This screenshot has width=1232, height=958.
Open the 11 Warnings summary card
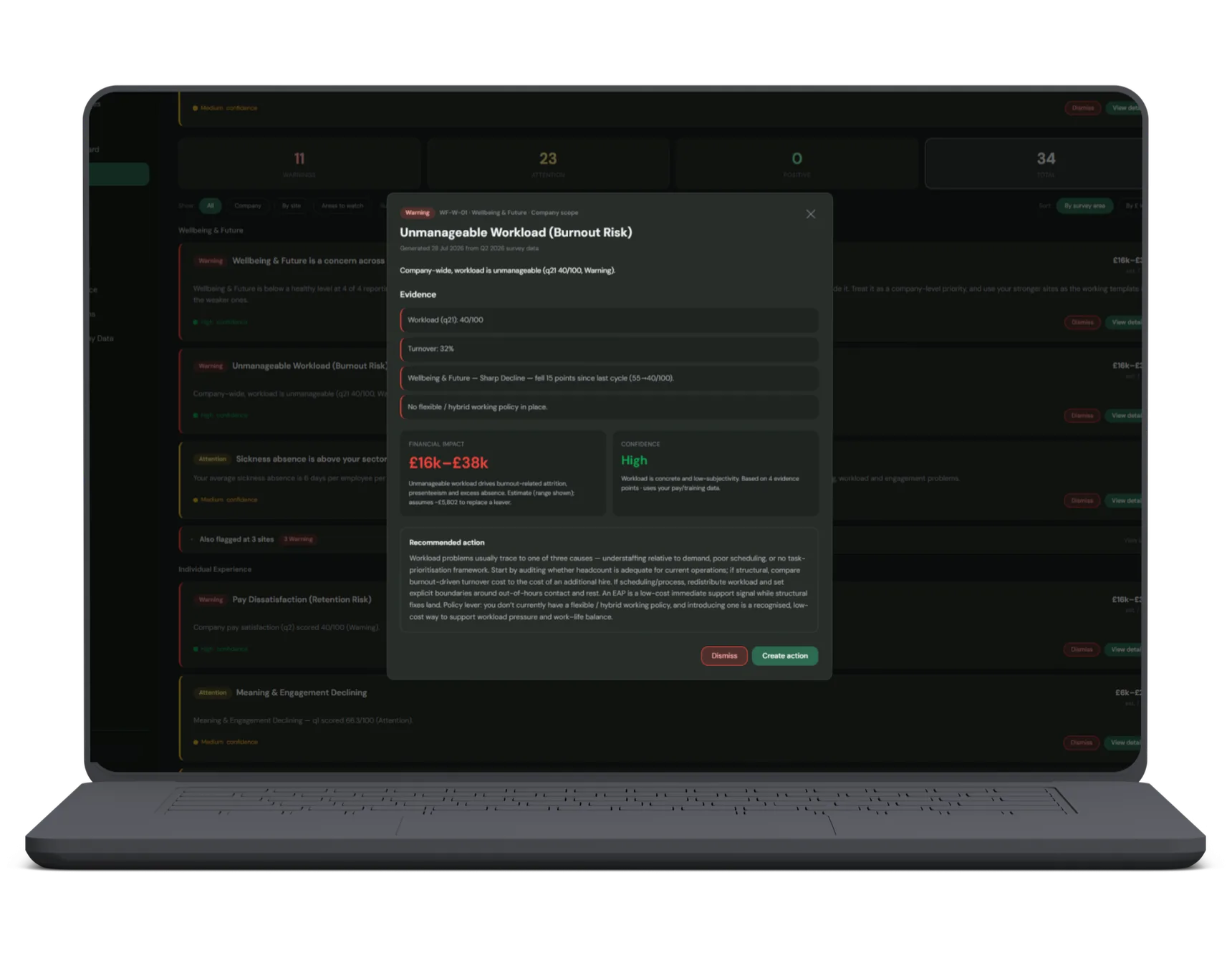click(x=299, y=163)
